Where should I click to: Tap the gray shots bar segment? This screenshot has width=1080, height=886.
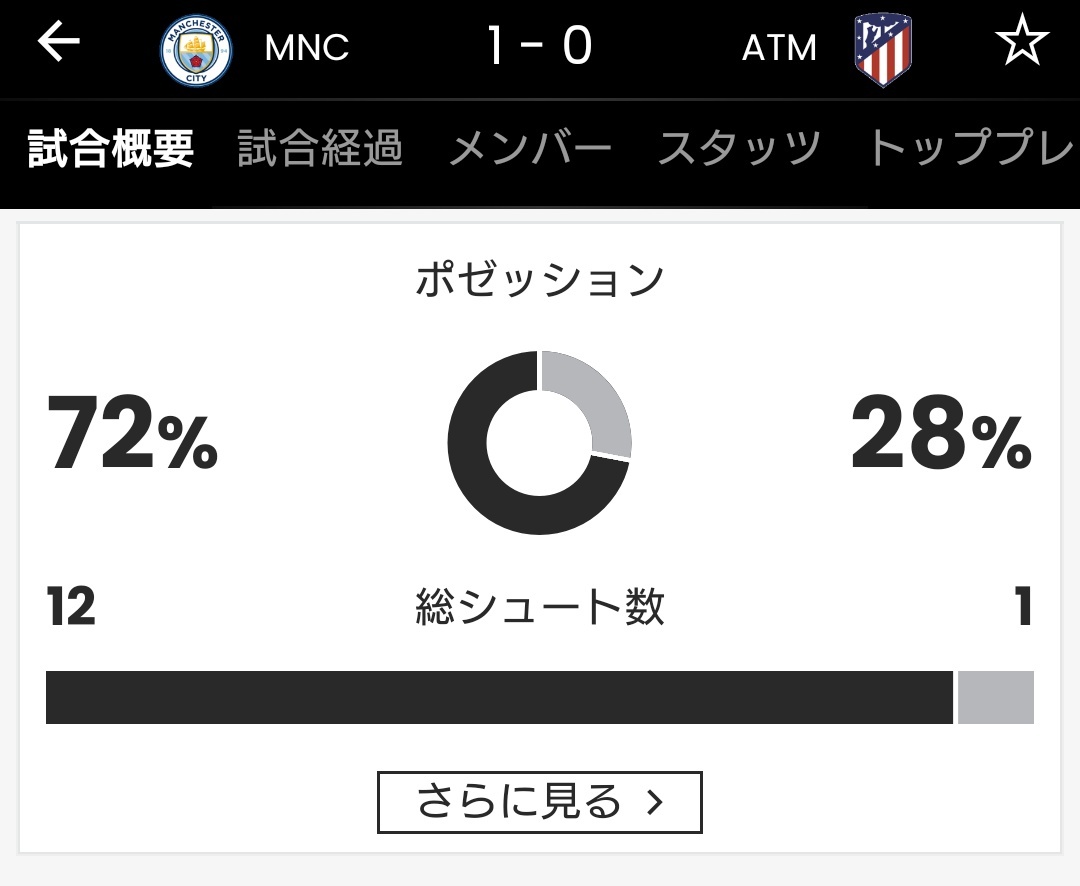pos(996,697)
